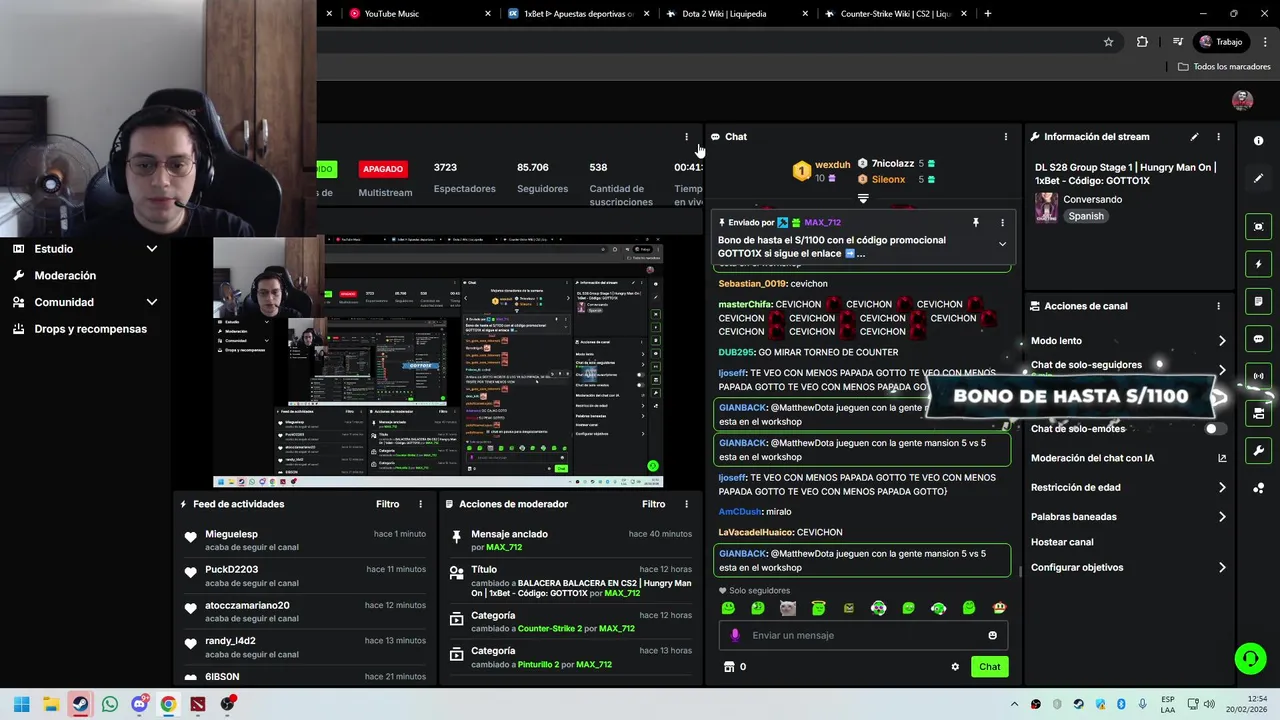This screenshot has height=720, width=1280.
Task: Open browser extensions puzzle icon
Action: coord(1142,42)
